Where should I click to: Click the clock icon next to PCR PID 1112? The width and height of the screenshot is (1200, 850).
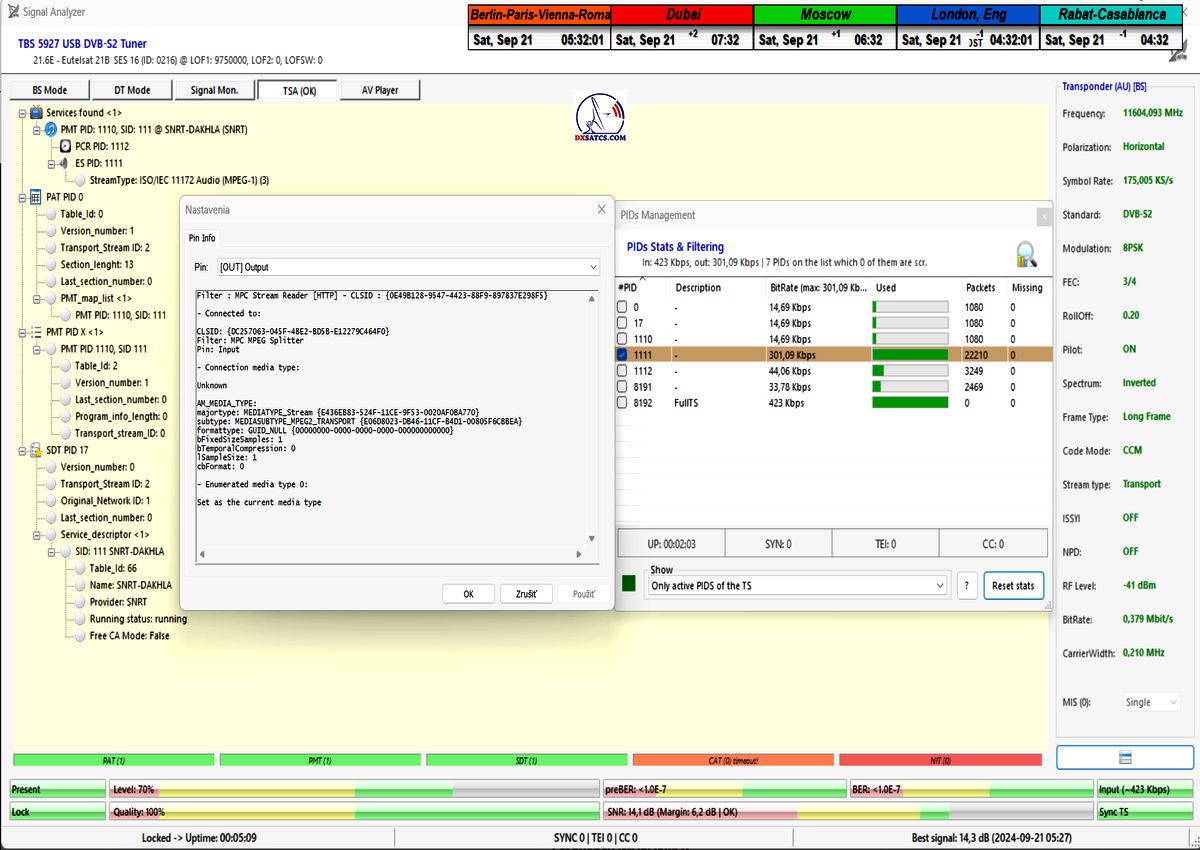pyautogui.click(x=66, y=146)
